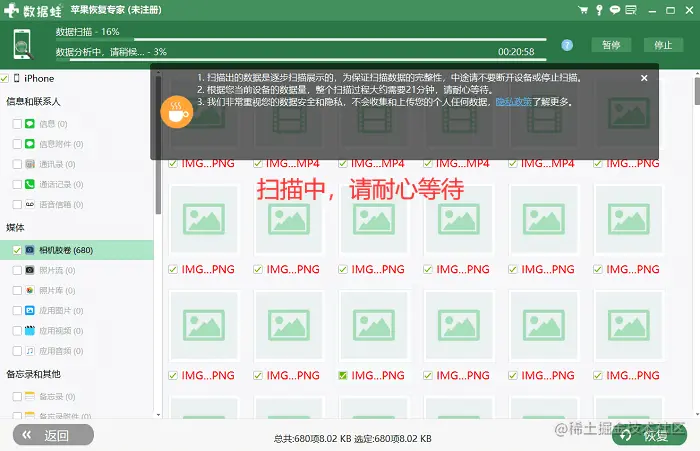Click the iPhone device icon
Viewport: 700px width, 451px height.
[x=17, y=79]
